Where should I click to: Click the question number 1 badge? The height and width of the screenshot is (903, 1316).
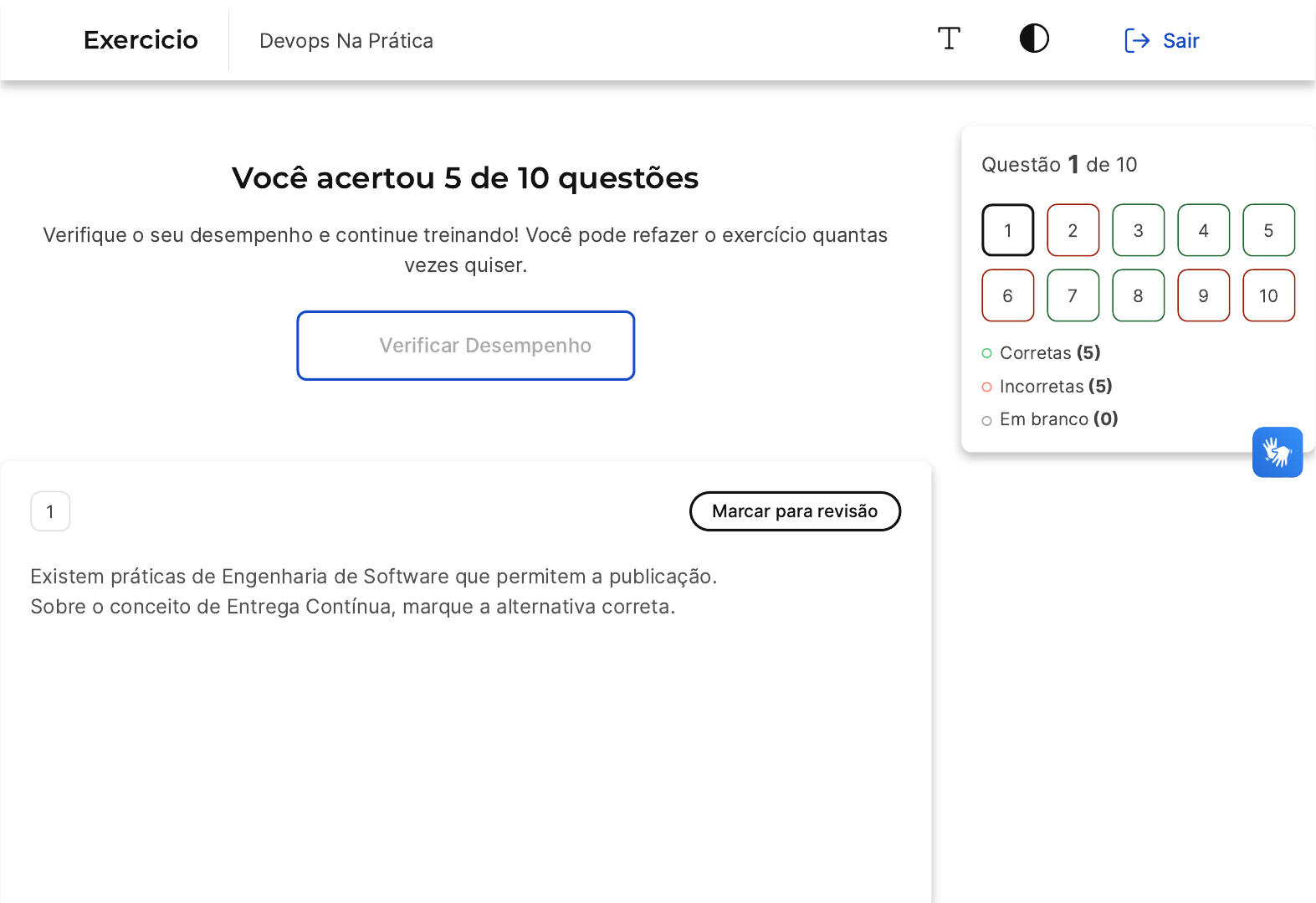tap(50, 511)
